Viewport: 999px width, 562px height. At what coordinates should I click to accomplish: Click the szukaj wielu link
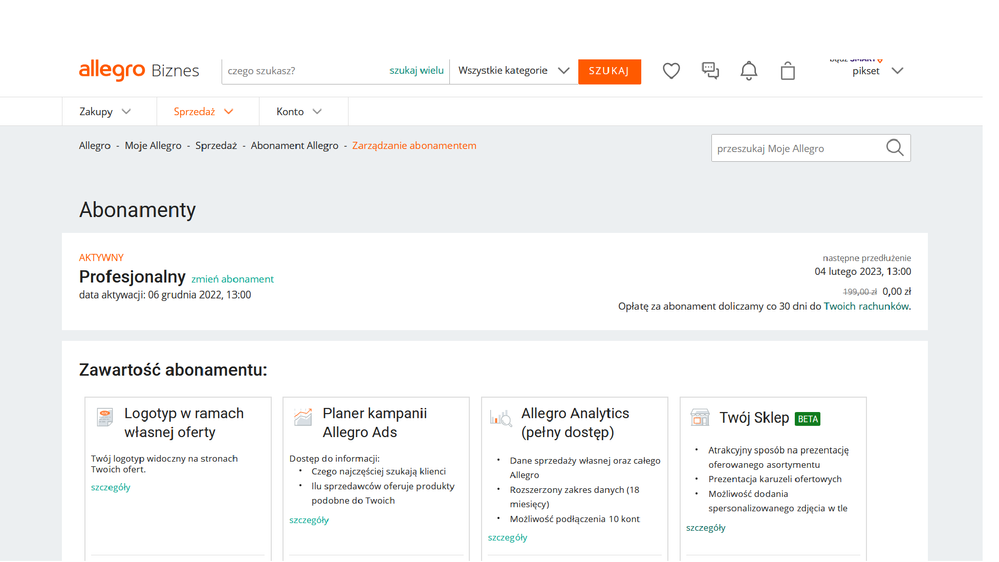click(416, 71)
